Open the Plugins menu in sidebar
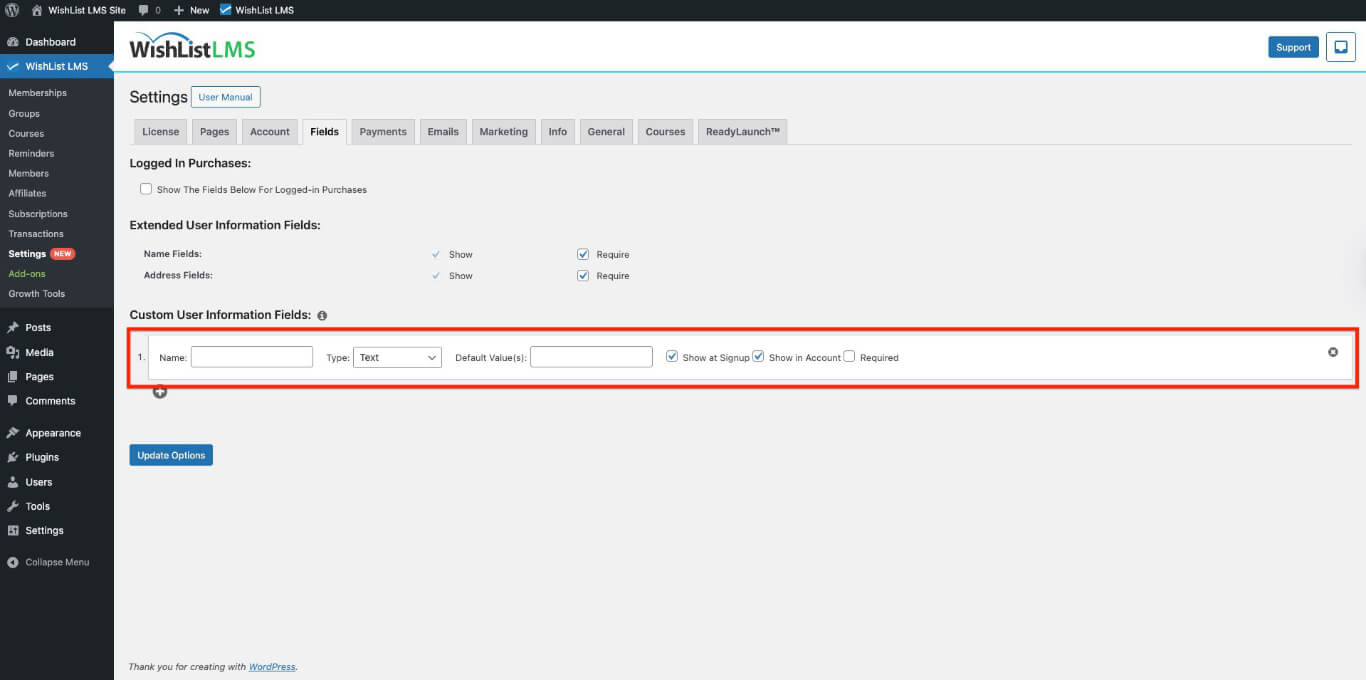This screenshot has width=1366, height=680. point(42,457)
